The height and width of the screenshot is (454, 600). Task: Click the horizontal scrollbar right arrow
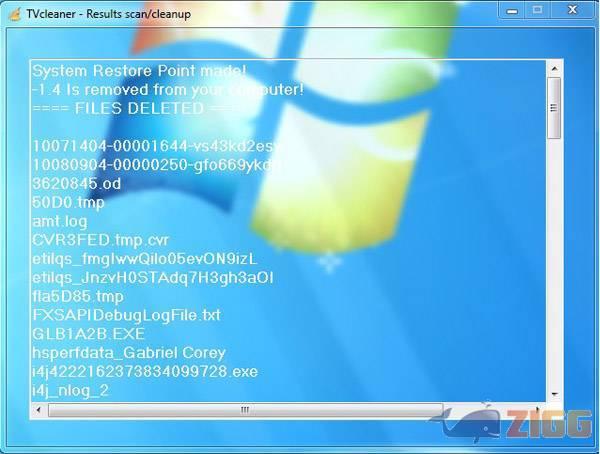[538, 410]
